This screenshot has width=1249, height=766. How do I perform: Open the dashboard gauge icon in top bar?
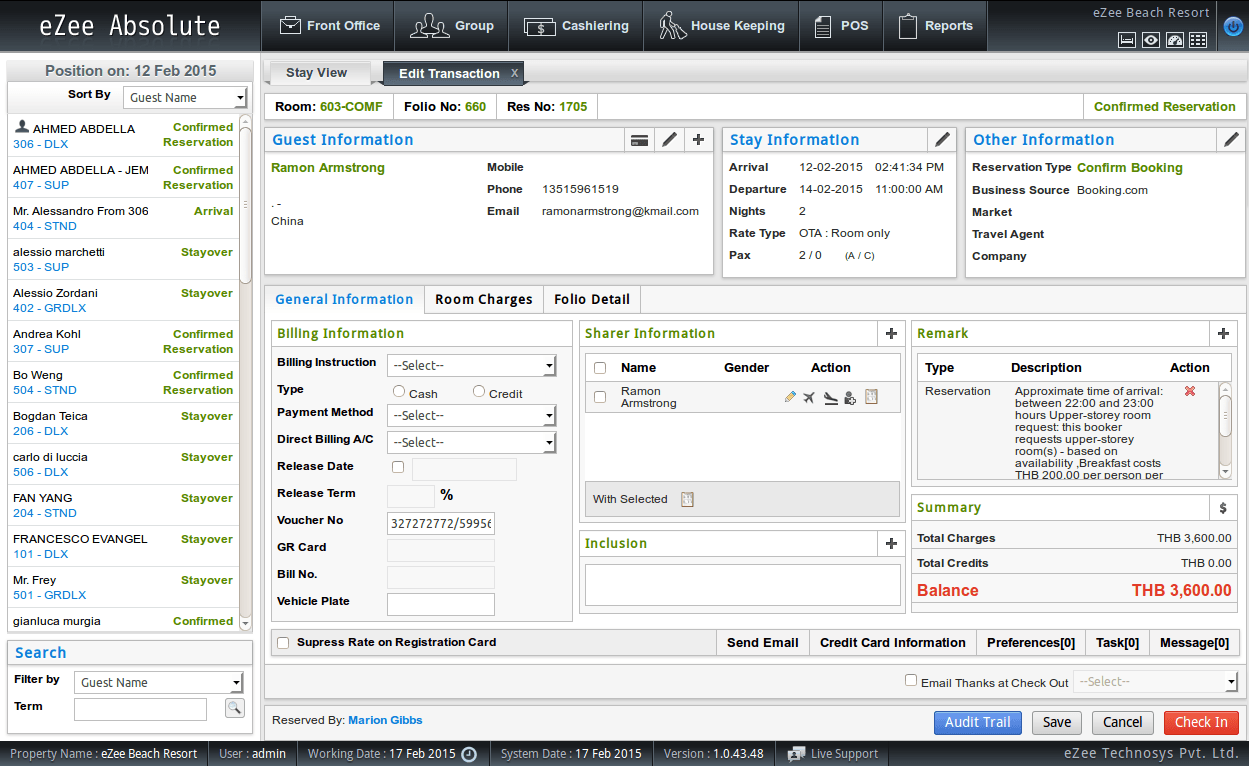pos(1175,40)
